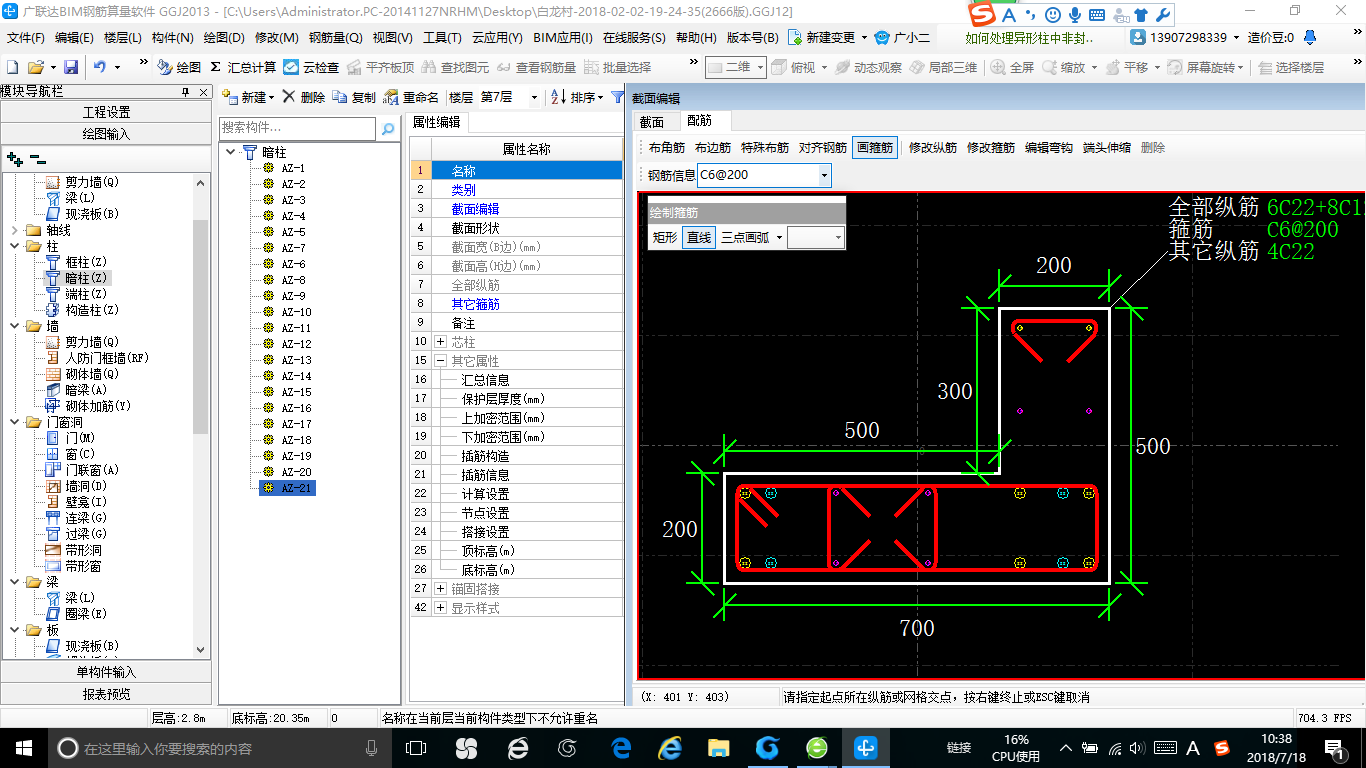Image resolution: width=1366 pixels, height=768 pixels.
Task: Toggle 画箍筋 draw stirrup mode
Action: tap(875, 147)
